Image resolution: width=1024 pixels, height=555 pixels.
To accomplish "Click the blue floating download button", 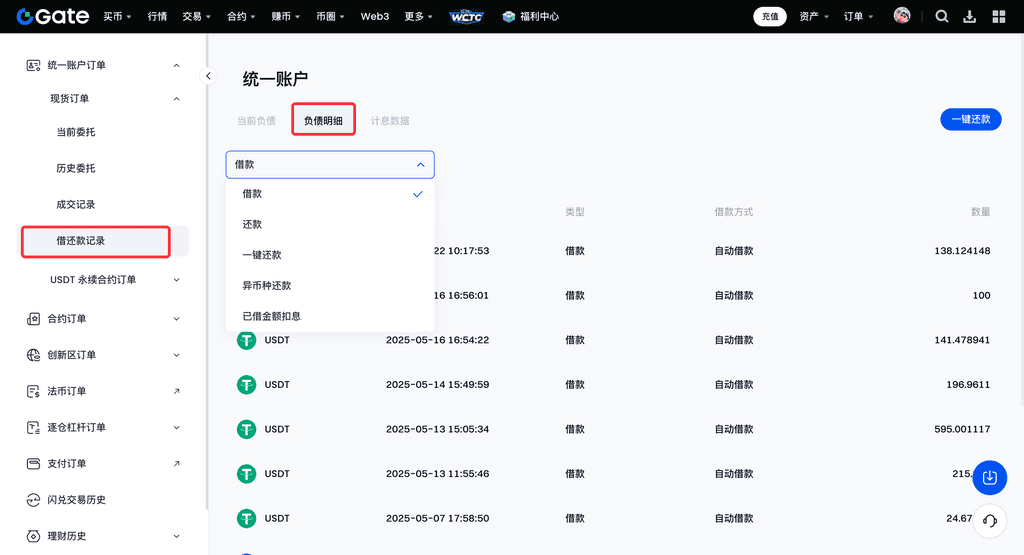I will pyautogui.click(x=989, y=477).
